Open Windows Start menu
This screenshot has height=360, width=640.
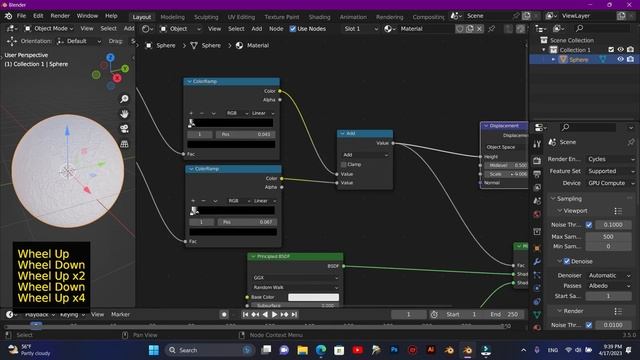(x=154, y=350)
